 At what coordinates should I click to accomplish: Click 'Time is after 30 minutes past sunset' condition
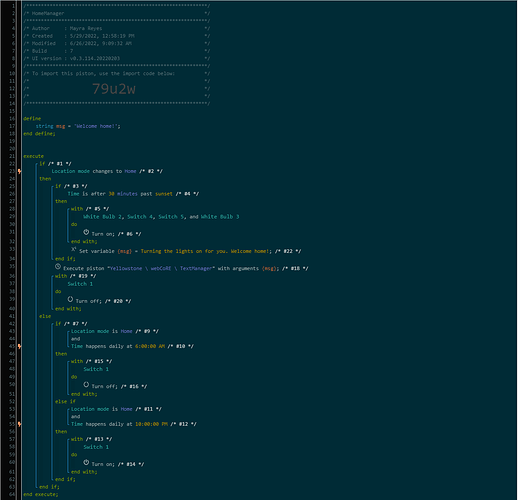(x=120, y=194)
